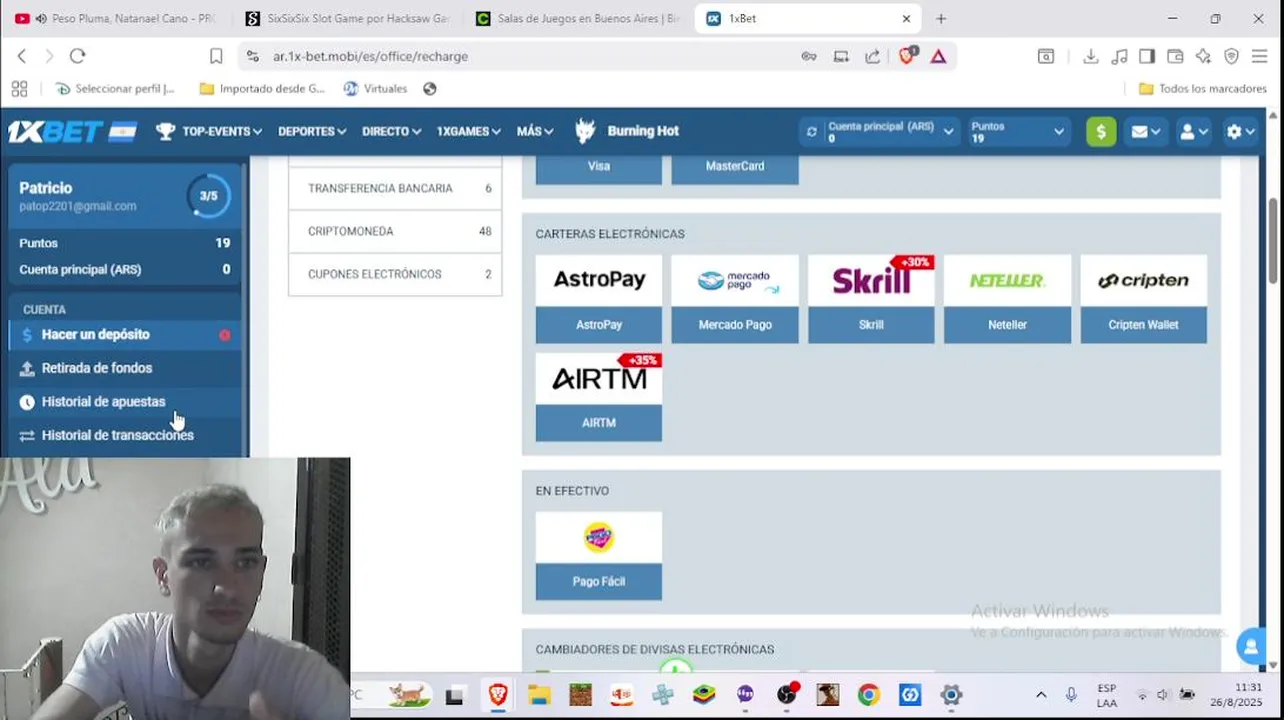The width and height of the screenshot is (1284, 720).
Task: Open Retirada de fondos in sidebar
Action: (x=125, y=368)
